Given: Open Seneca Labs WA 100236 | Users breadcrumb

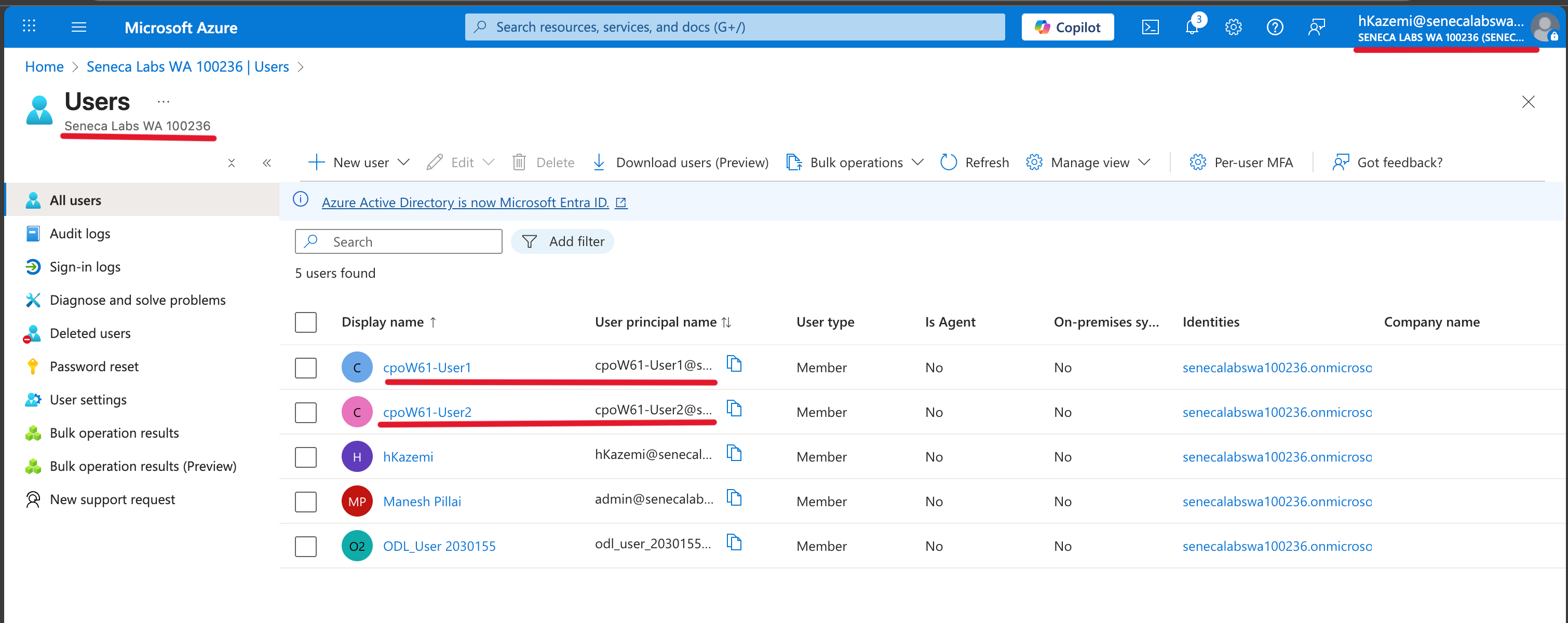Looking at the screenshot, I should [187, 66].
